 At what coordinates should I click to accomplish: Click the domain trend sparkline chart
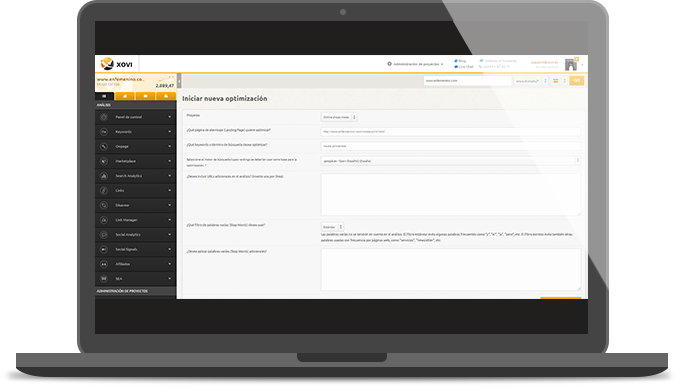(166, 79)
